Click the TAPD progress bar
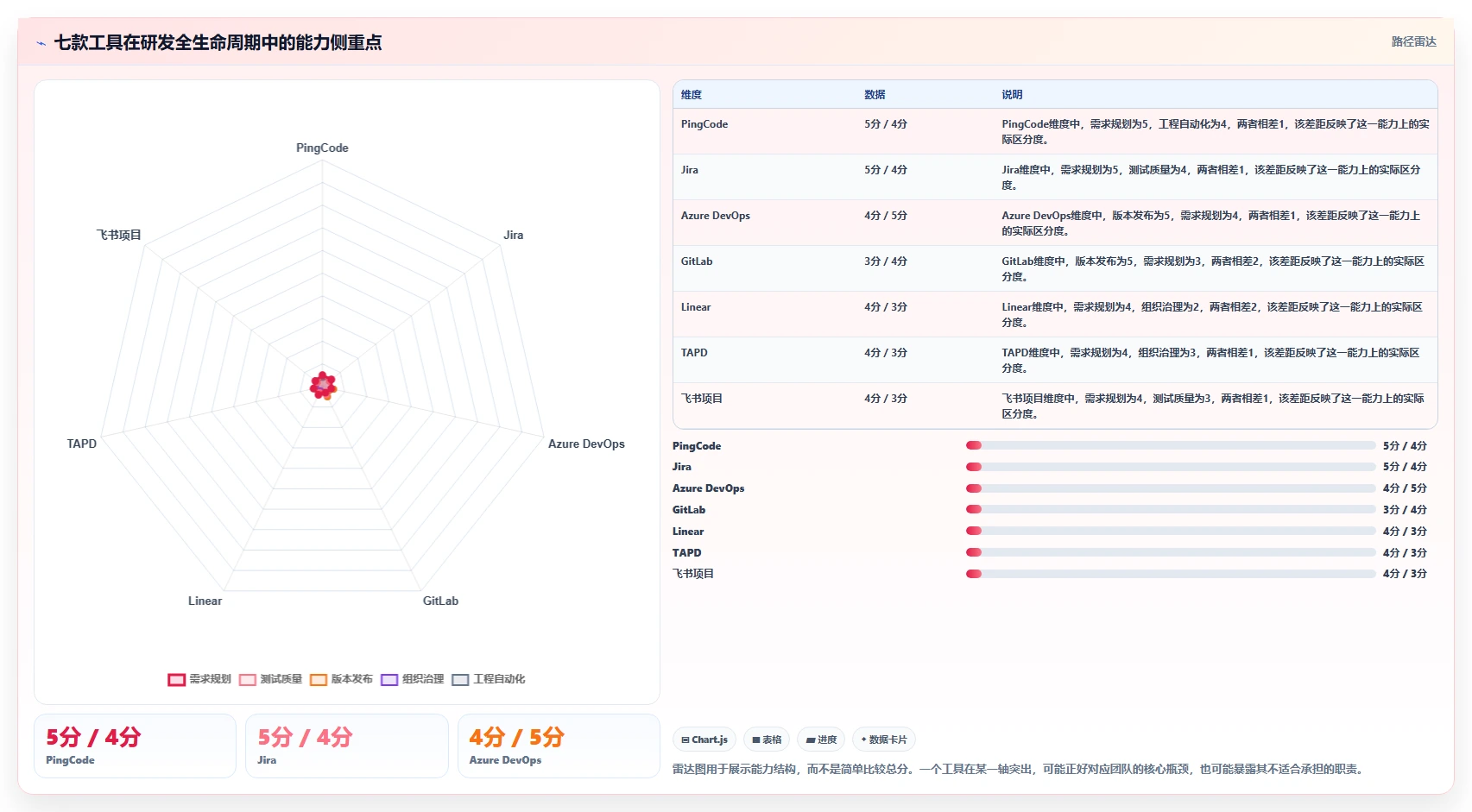Image resolution: width=1472 pixels, height=812 pixels. point(1171,552)
